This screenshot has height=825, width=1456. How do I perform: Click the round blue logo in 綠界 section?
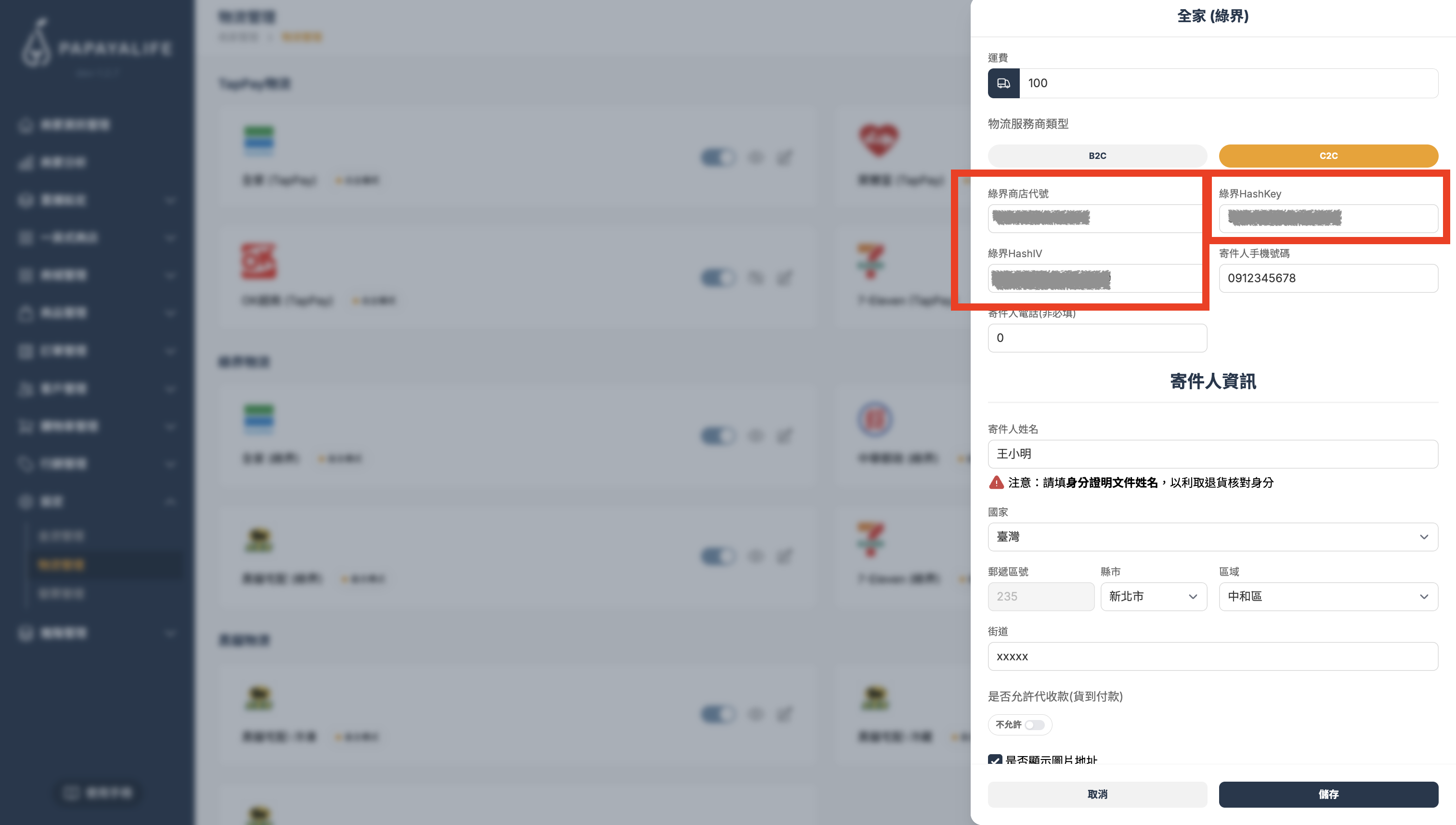click(x=875, y=419)
